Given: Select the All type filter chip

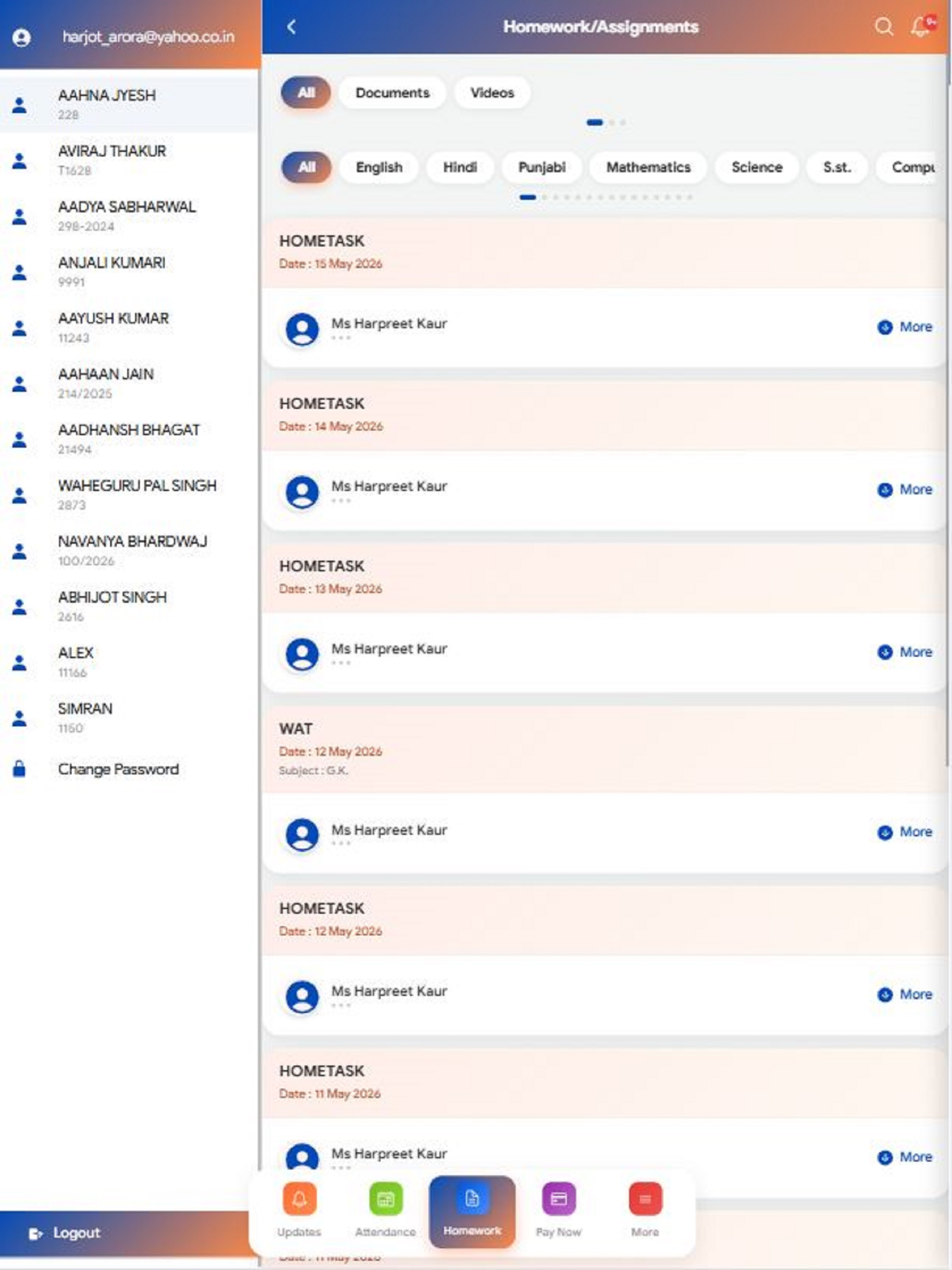Looking at the screenshot, I should coord(306,92).
